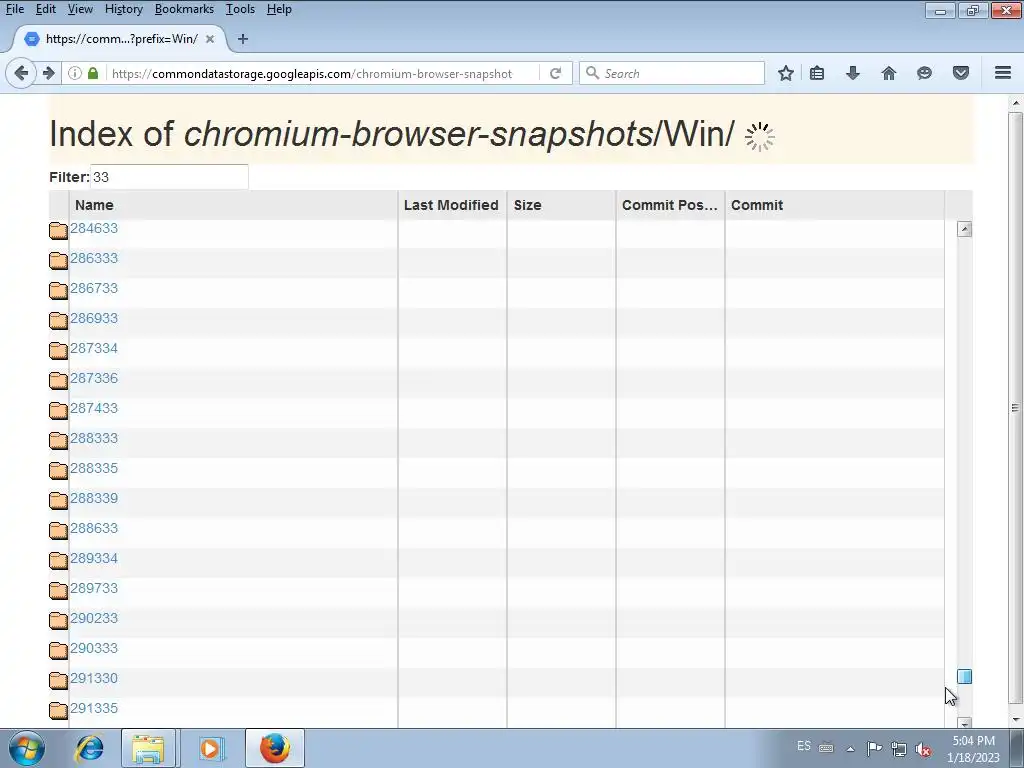Image resolution: width=1024 pixels, height=768 pixels.
Task: Open the chat smiley icon in toolbar
Action: (924, 73)
